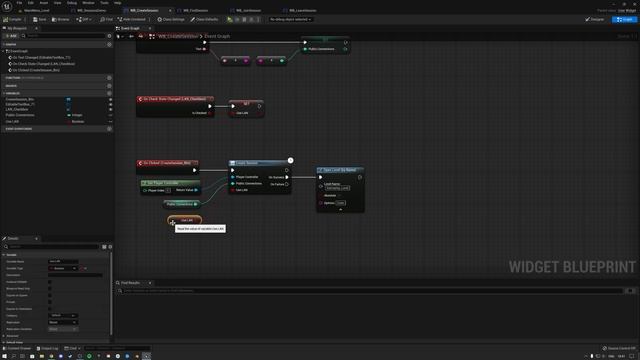Screen dimensions: 640x360
Task: Toggle Expose to Cinematics checkbox
Action: (x=50, y=309)
